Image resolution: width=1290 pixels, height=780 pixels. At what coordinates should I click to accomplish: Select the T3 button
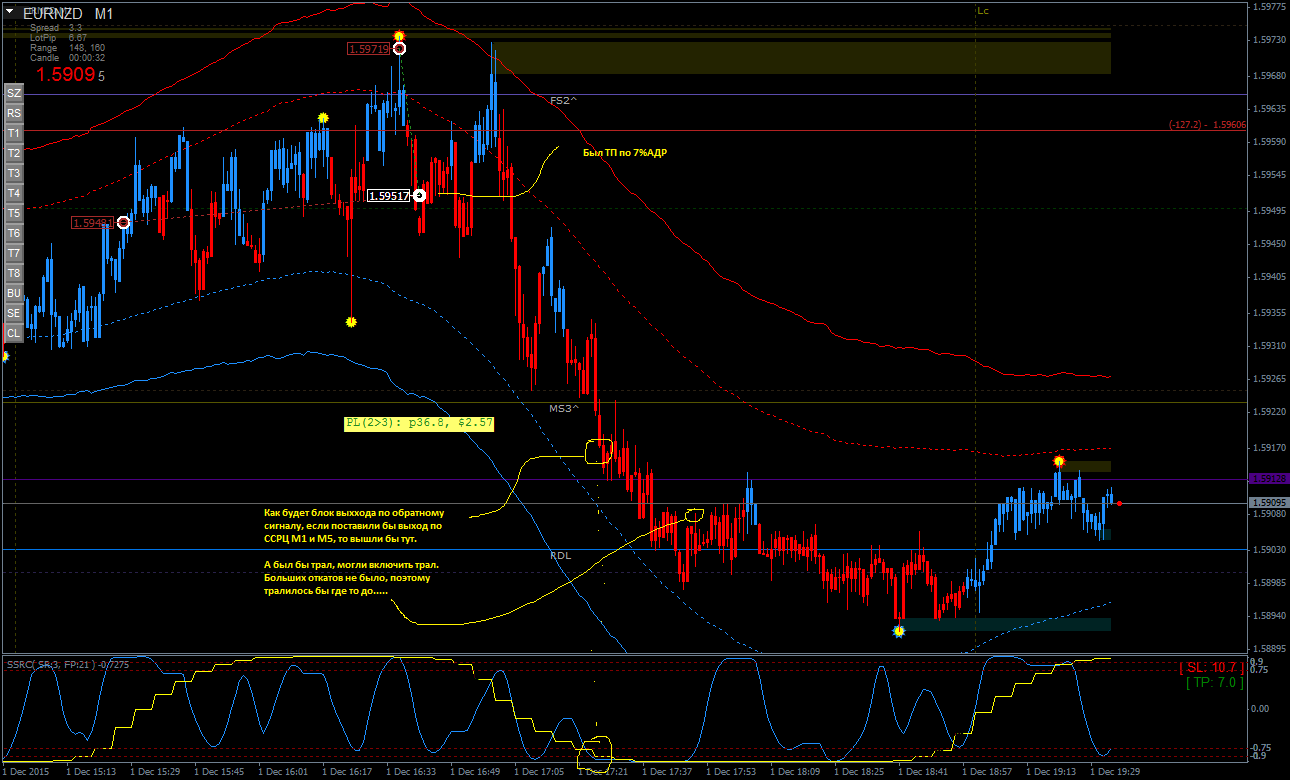pyautogui.click(x=14, y=173)
